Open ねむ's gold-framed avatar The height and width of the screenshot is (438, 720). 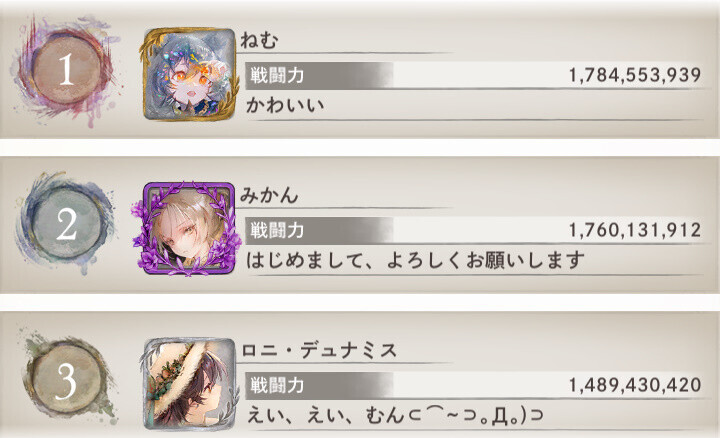pos(190,73)
